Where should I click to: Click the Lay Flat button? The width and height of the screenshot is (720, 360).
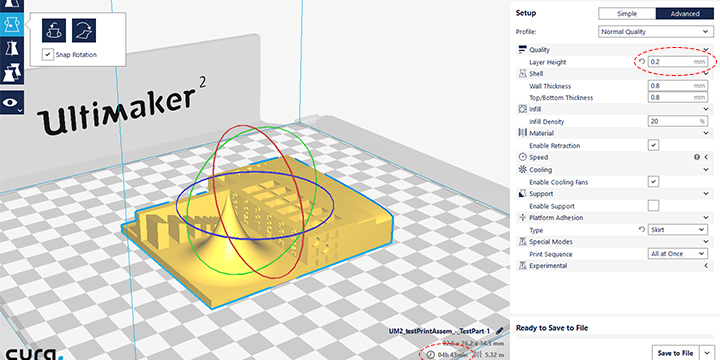click(x=84, y=30)
